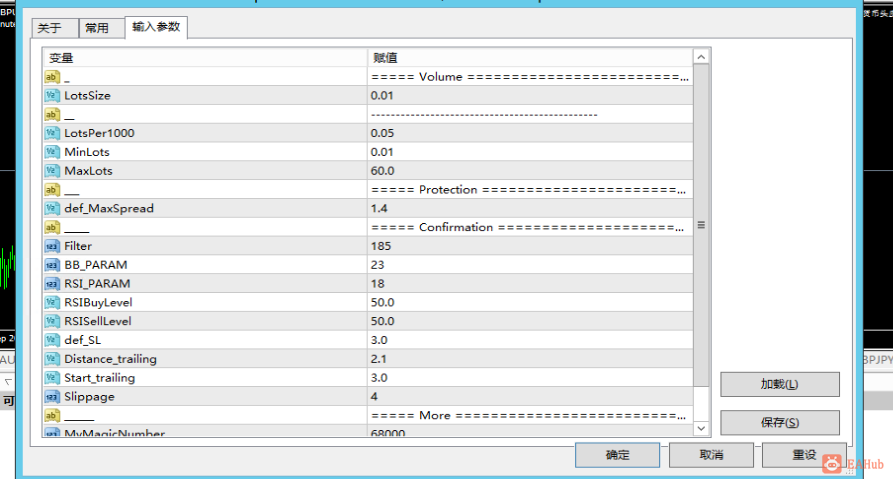The height and width of the screenshot is (479, 893).
Task: Click the scrollbar down arrow
Action: 701,428
